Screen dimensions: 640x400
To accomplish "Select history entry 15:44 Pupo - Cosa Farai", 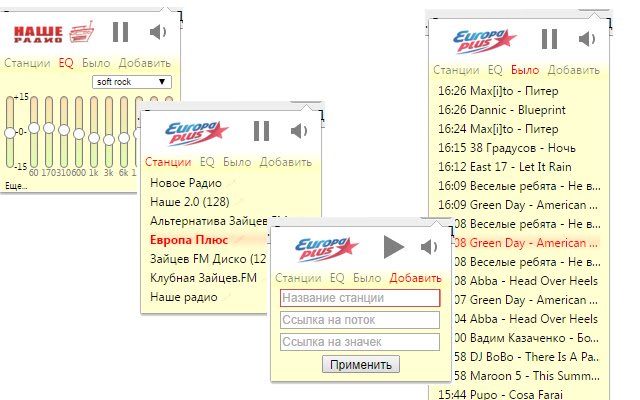I will tap(500, 394).
